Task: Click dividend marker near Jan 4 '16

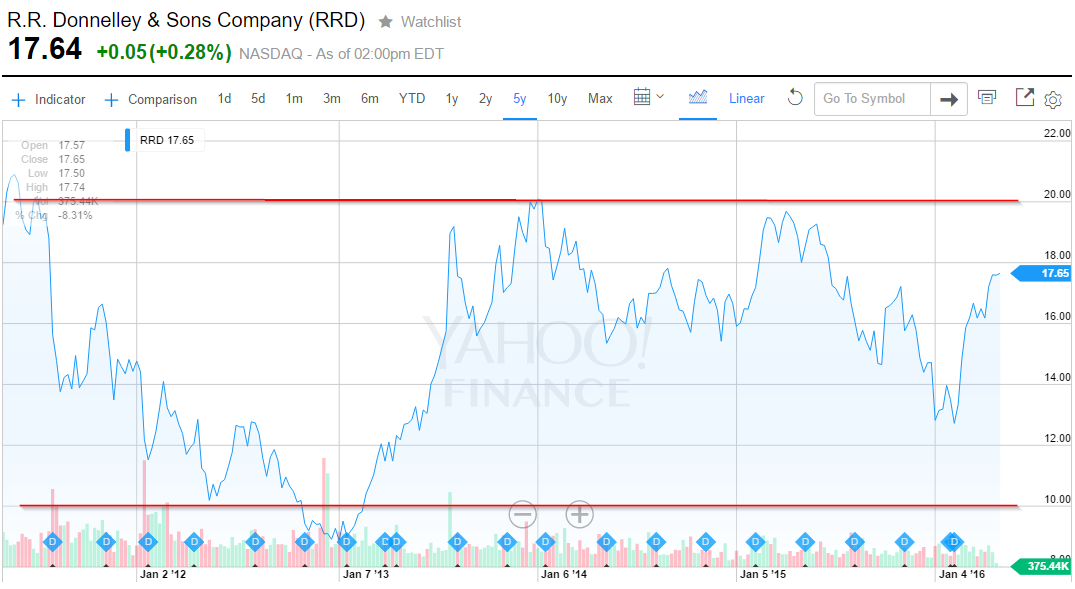Action: pos(954,542)
